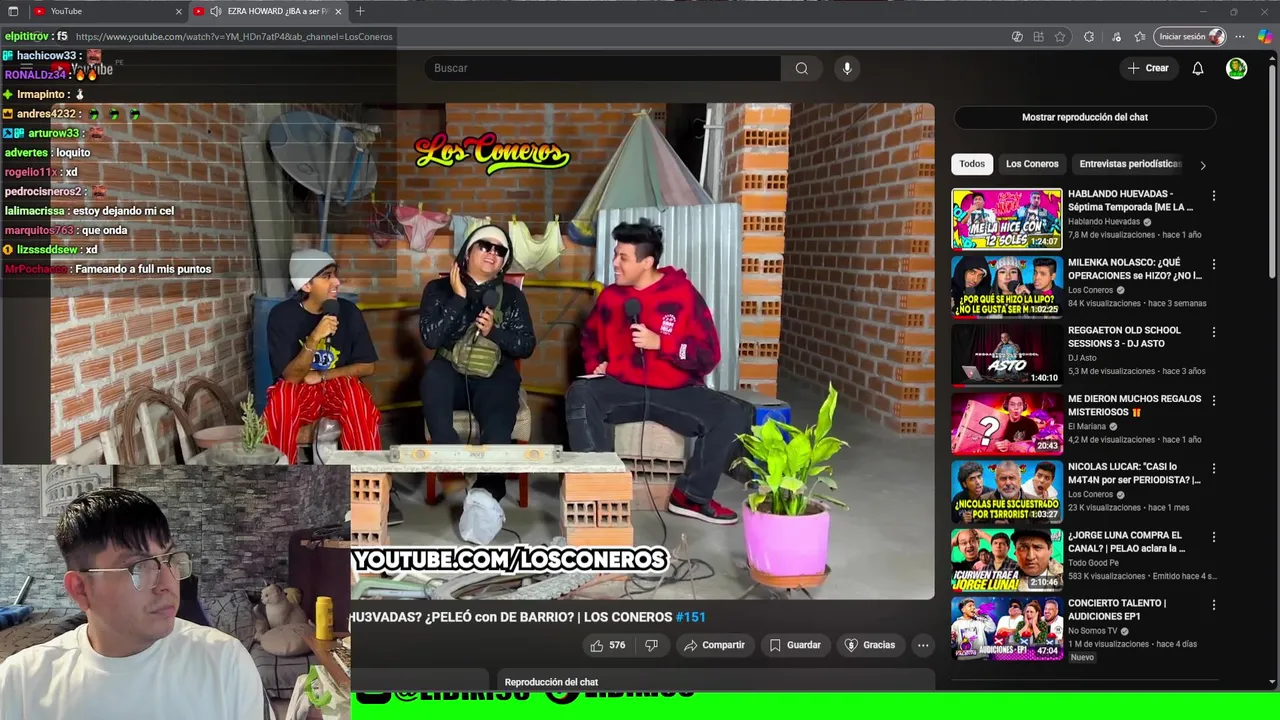
Task: Open more actions under the video
Action: (x=923, y=645)
